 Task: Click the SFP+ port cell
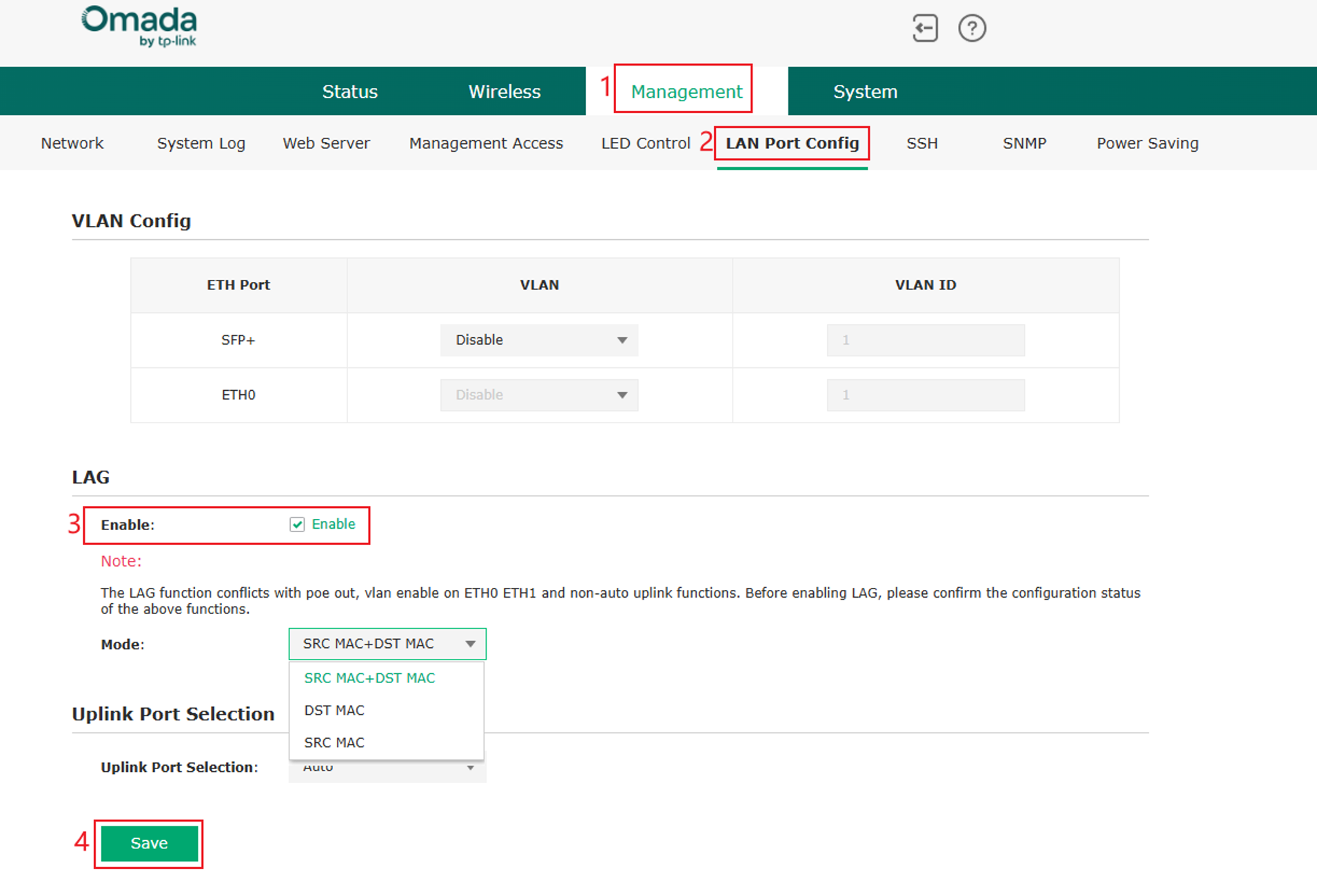point(238,340)
